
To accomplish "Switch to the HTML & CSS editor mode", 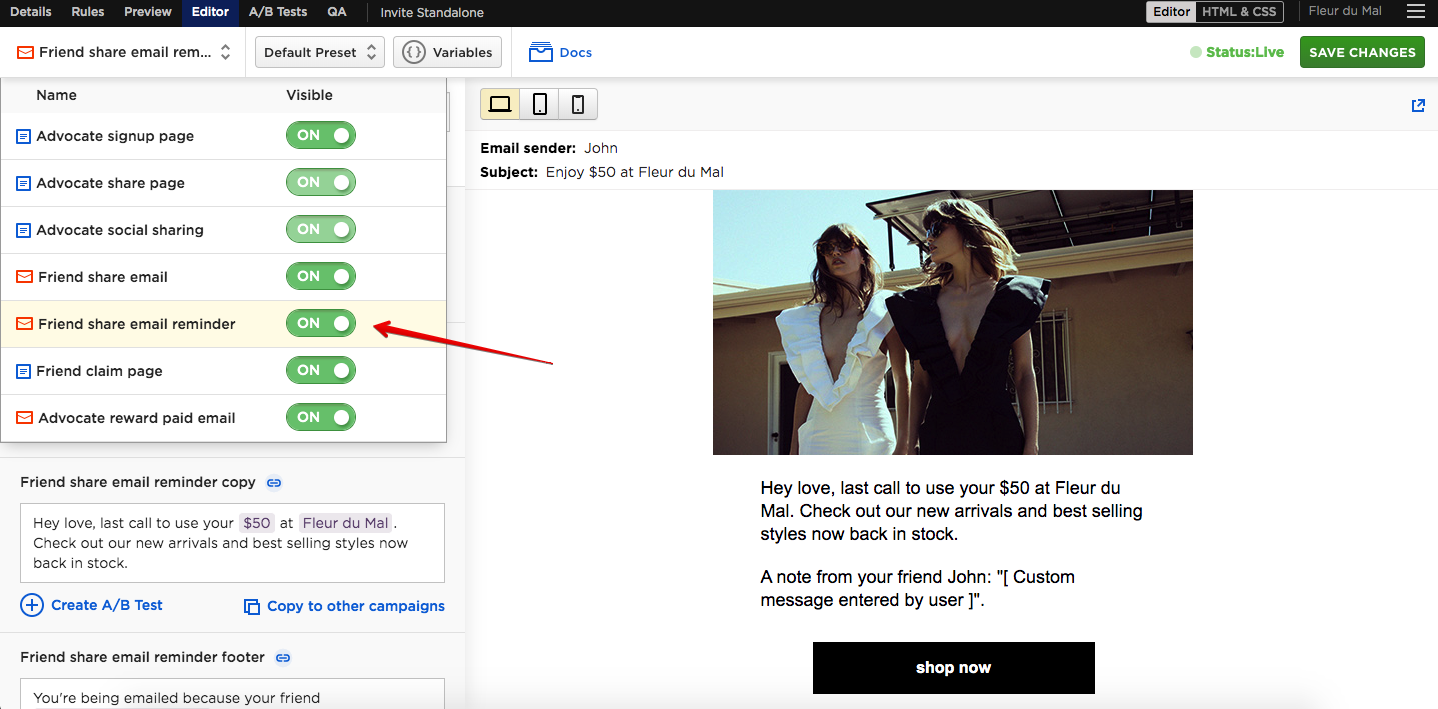I will 1239,12.
